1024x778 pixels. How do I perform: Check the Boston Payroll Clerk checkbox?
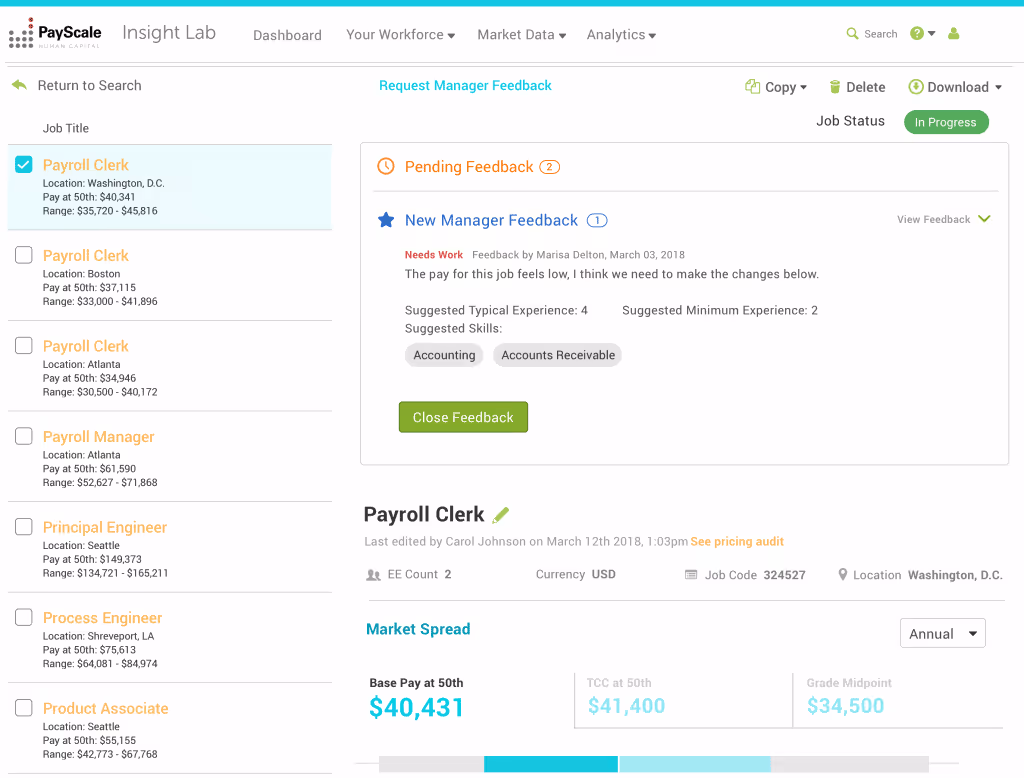(23, 254)
